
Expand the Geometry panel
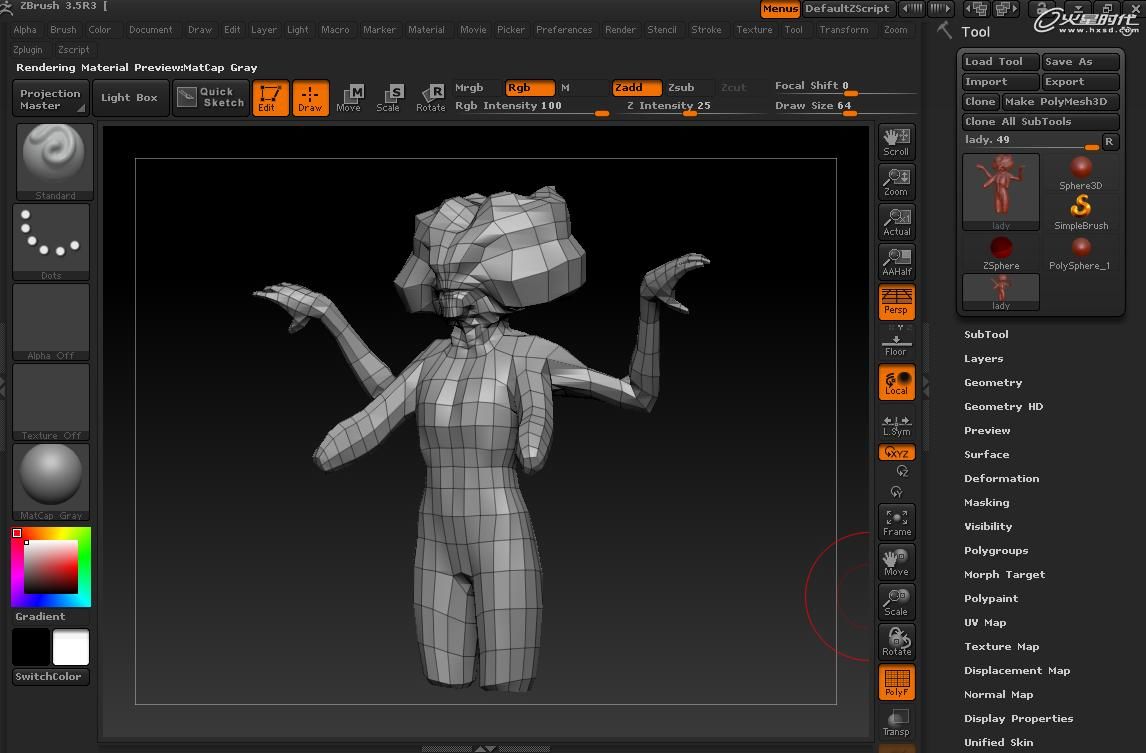[x=993, y=382]
